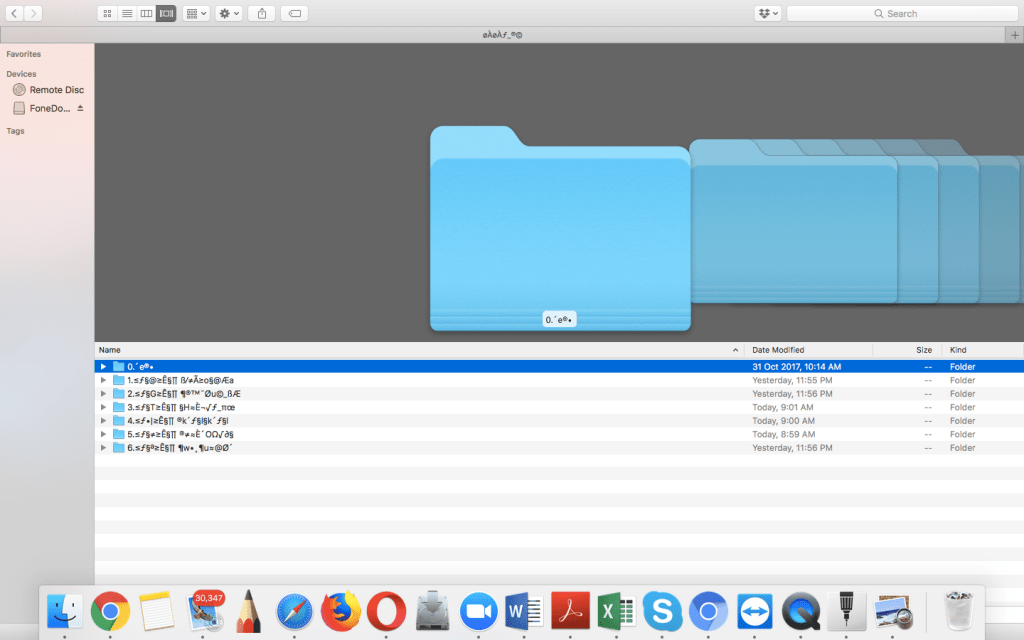Switch to icon view in Finder toolbar
This screenshot has width=1024, height=640.
107,13
